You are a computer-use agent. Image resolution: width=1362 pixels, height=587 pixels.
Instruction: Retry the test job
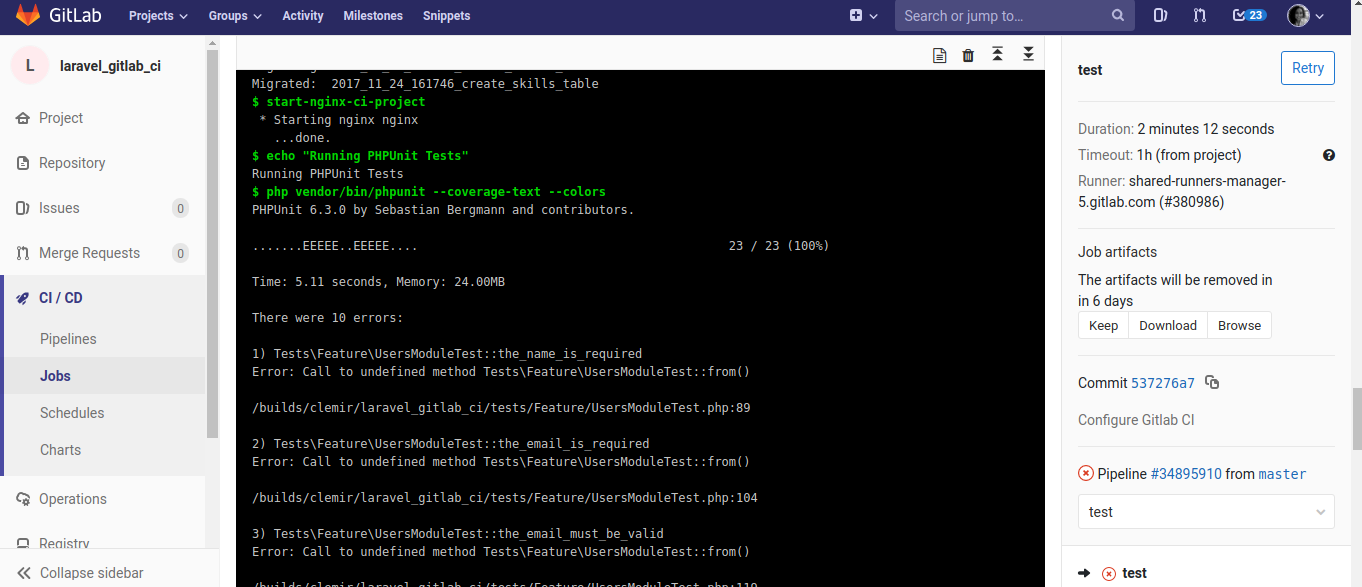(x=1307, y=67)
